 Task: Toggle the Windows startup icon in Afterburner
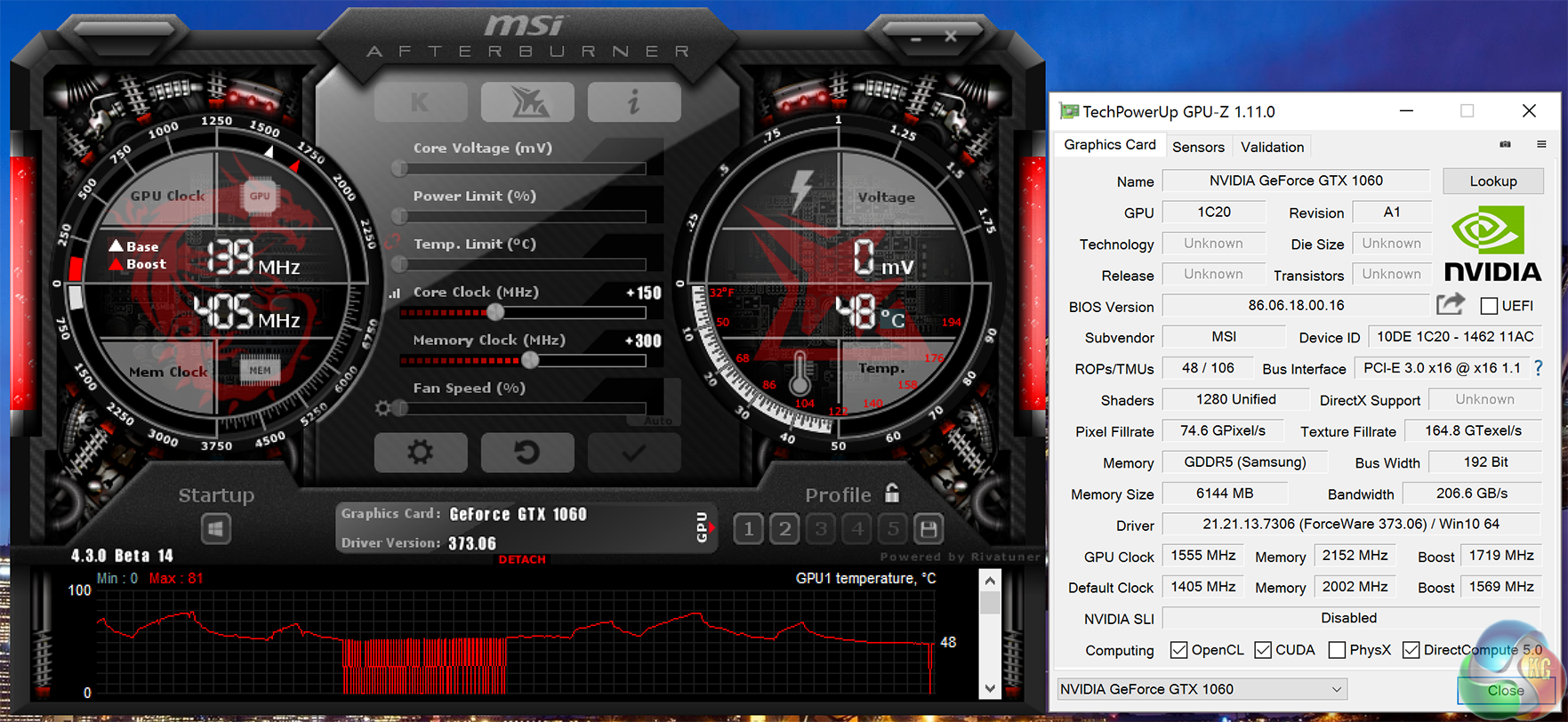[x=215, y=529]
